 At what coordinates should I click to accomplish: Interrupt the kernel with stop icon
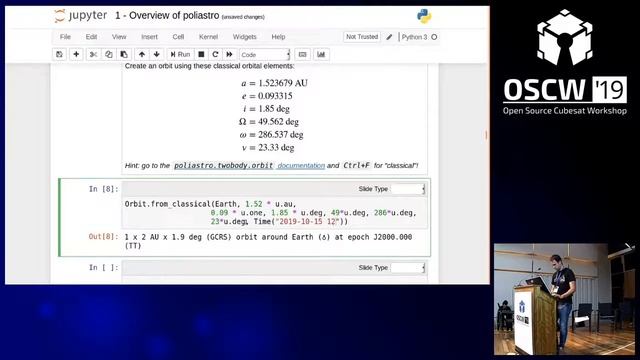point(201,54)
